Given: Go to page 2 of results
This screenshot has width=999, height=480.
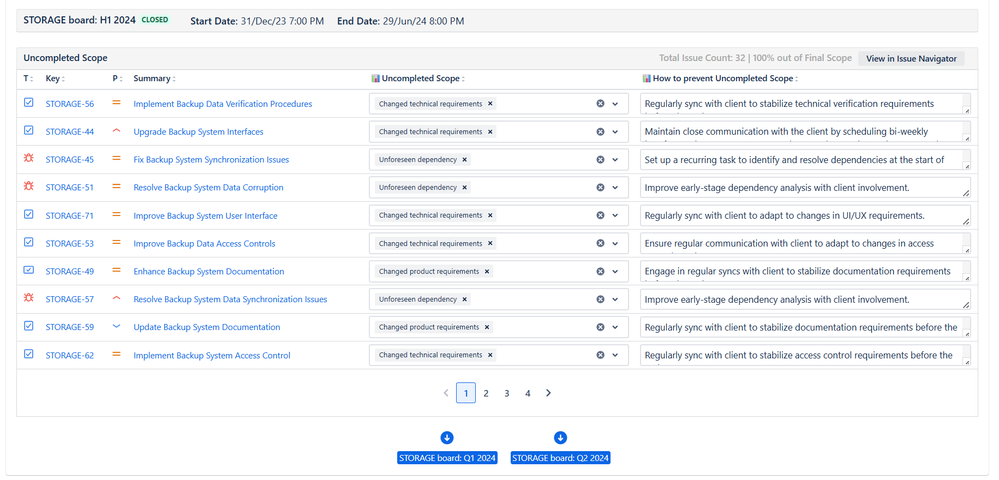Looking at the screenshot, I should point(486,393).
